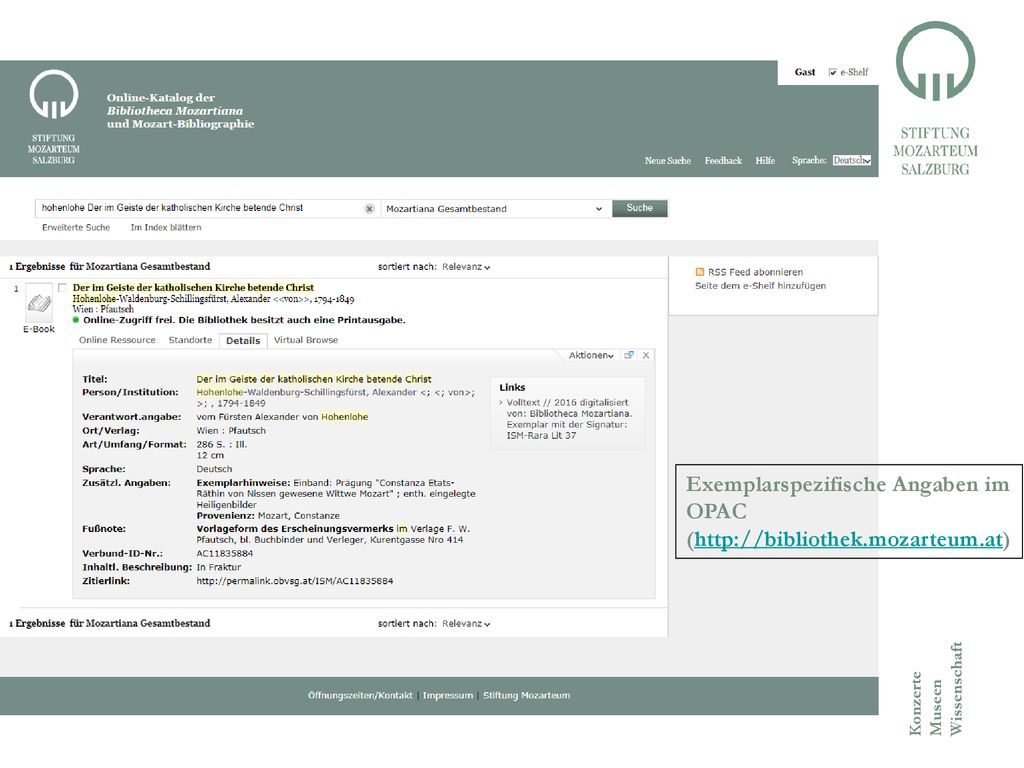Viewport: 1024px width, 768px height.
Task: Expand the upper Relevanz sort dropdown
Action: point(466,266)
